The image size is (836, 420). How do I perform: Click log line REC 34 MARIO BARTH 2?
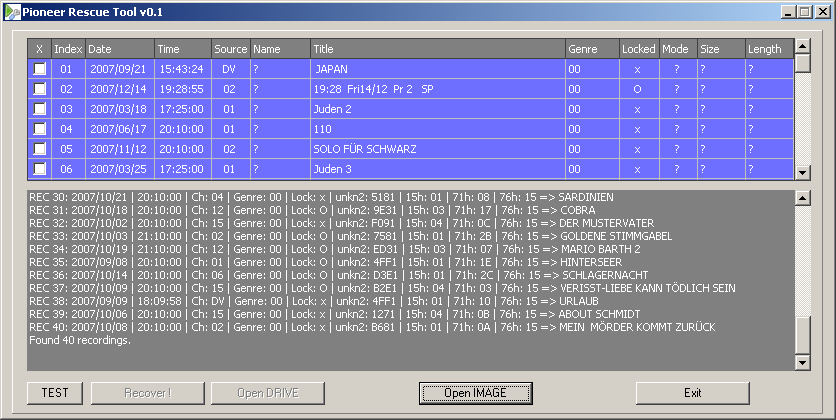(335, 249)
